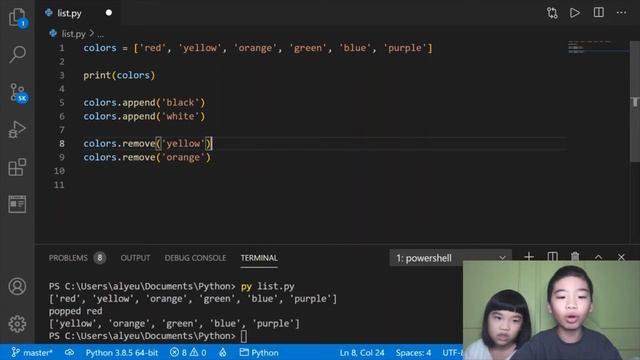Screen dimensions: 640x360
Task: Select Python 3.8.5 64-bit interpreter
Action: 122,353
